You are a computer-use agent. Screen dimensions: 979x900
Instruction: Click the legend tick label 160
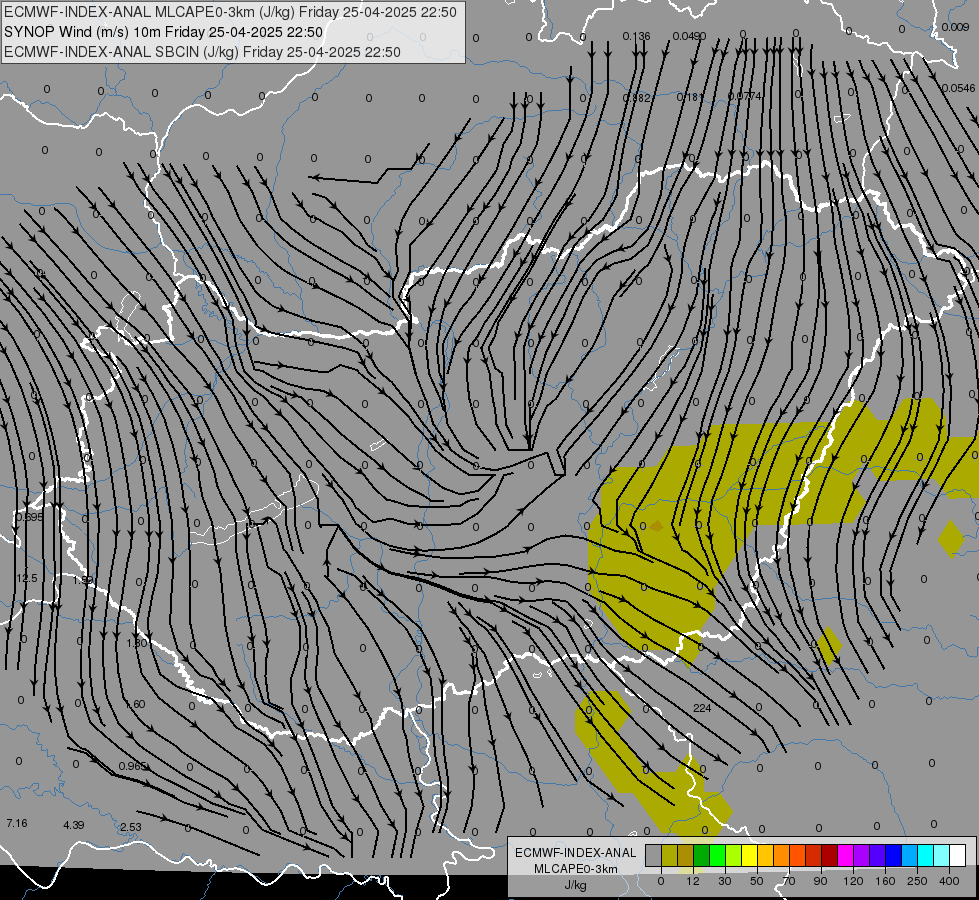click(885, 881)
